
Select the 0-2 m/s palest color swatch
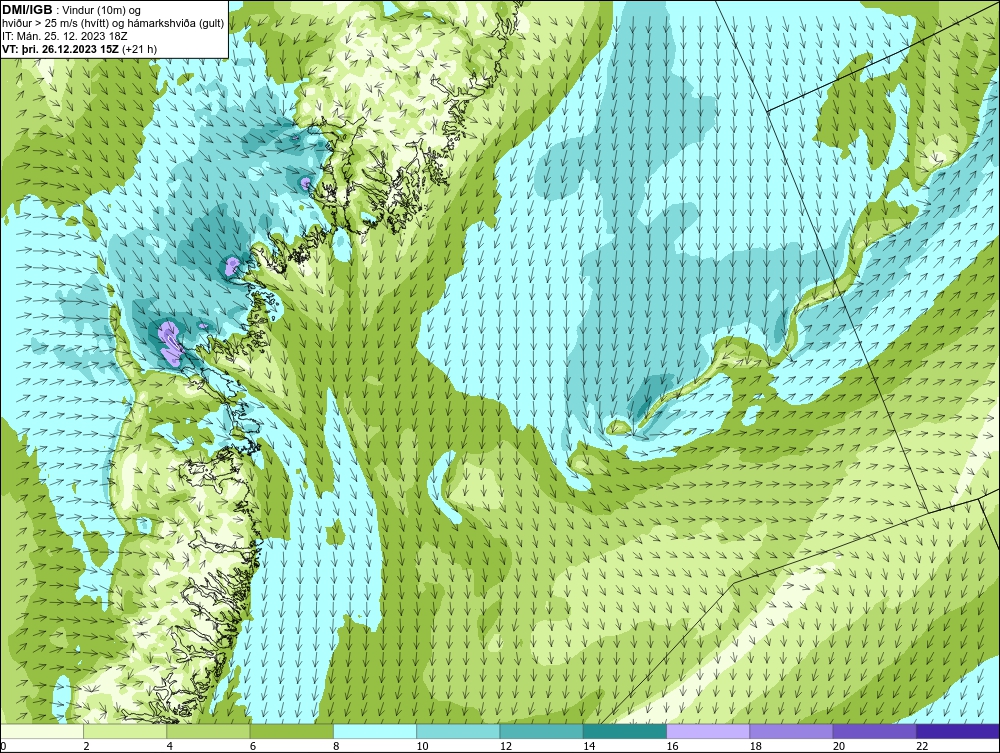pos(41,731)
